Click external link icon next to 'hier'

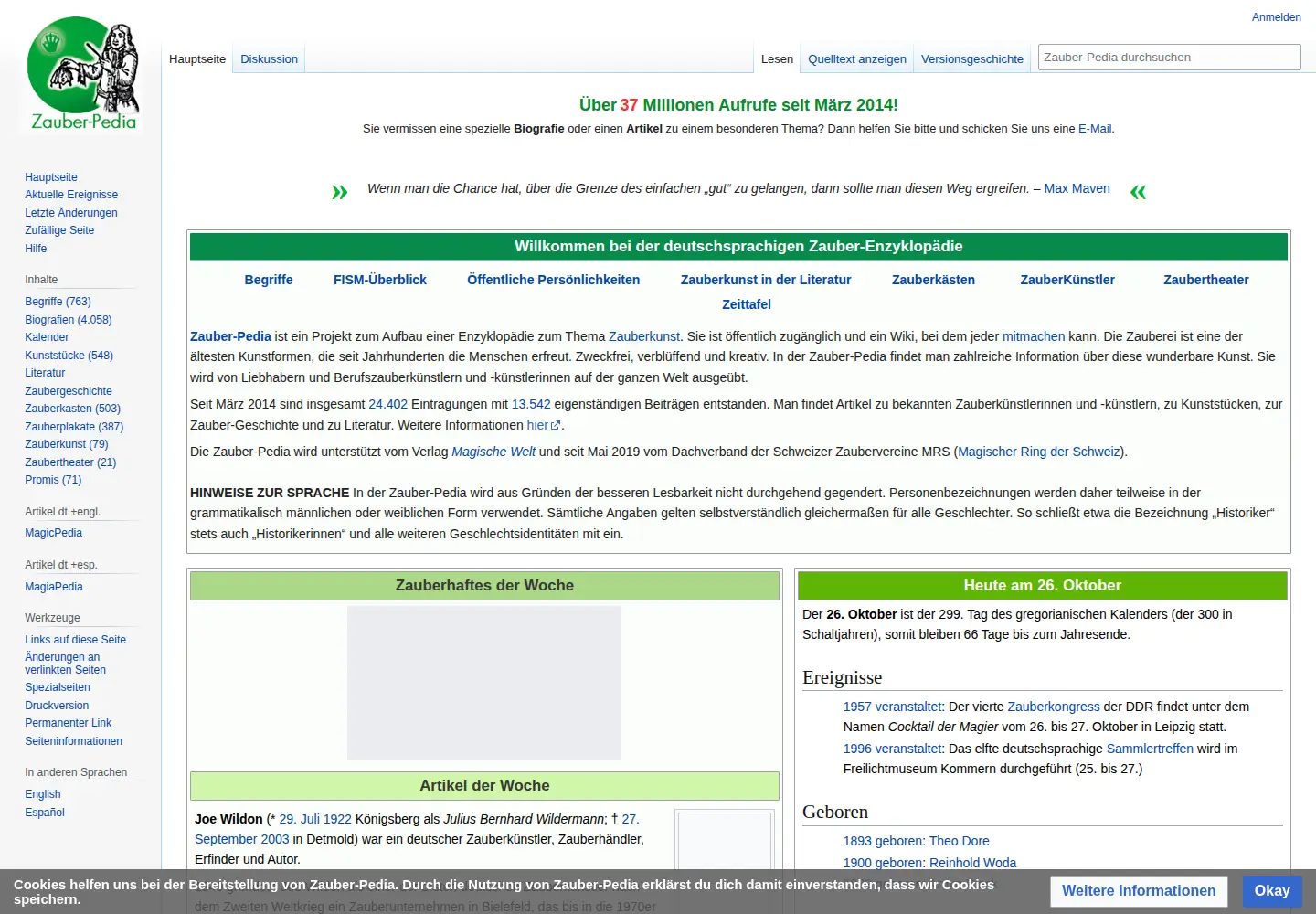click(x=556, y=426)
